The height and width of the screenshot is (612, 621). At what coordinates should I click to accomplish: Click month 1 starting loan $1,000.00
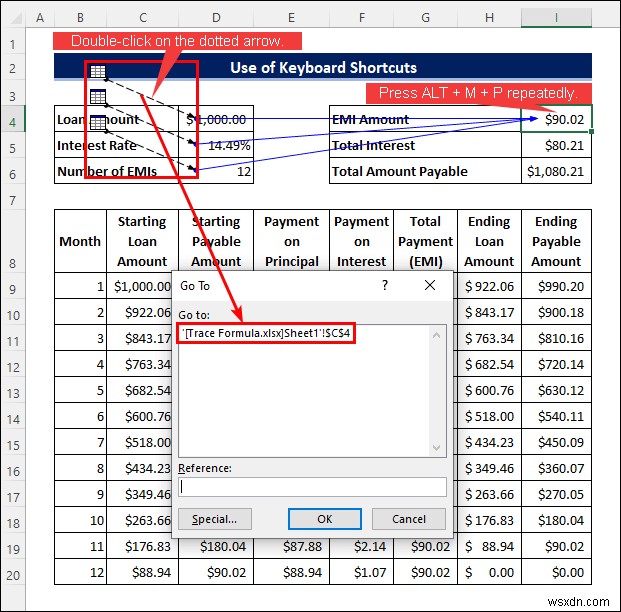pyautogui.click(x=139, y=286)
